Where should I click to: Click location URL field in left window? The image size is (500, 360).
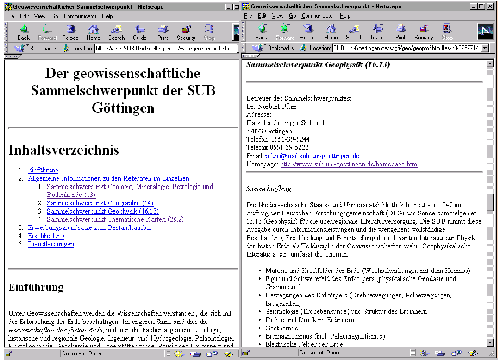click(x=166, y=48)
